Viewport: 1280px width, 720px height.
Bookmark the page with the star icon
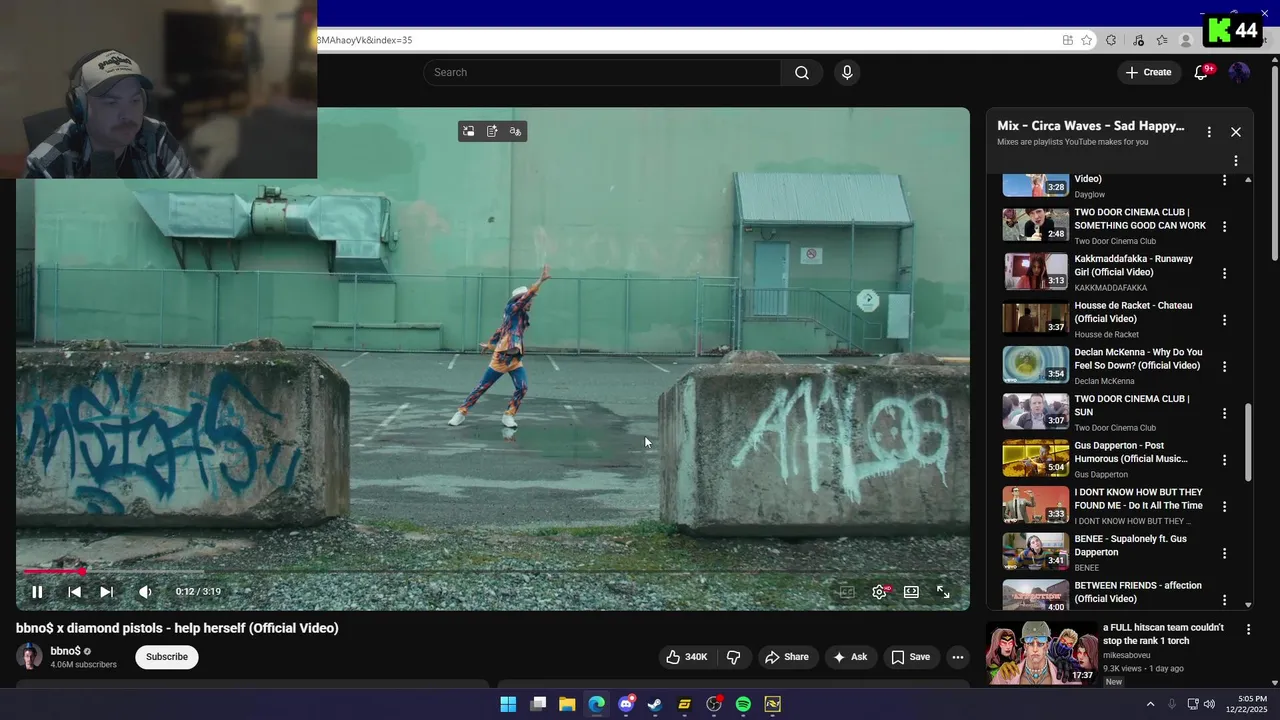(1087, 40)
